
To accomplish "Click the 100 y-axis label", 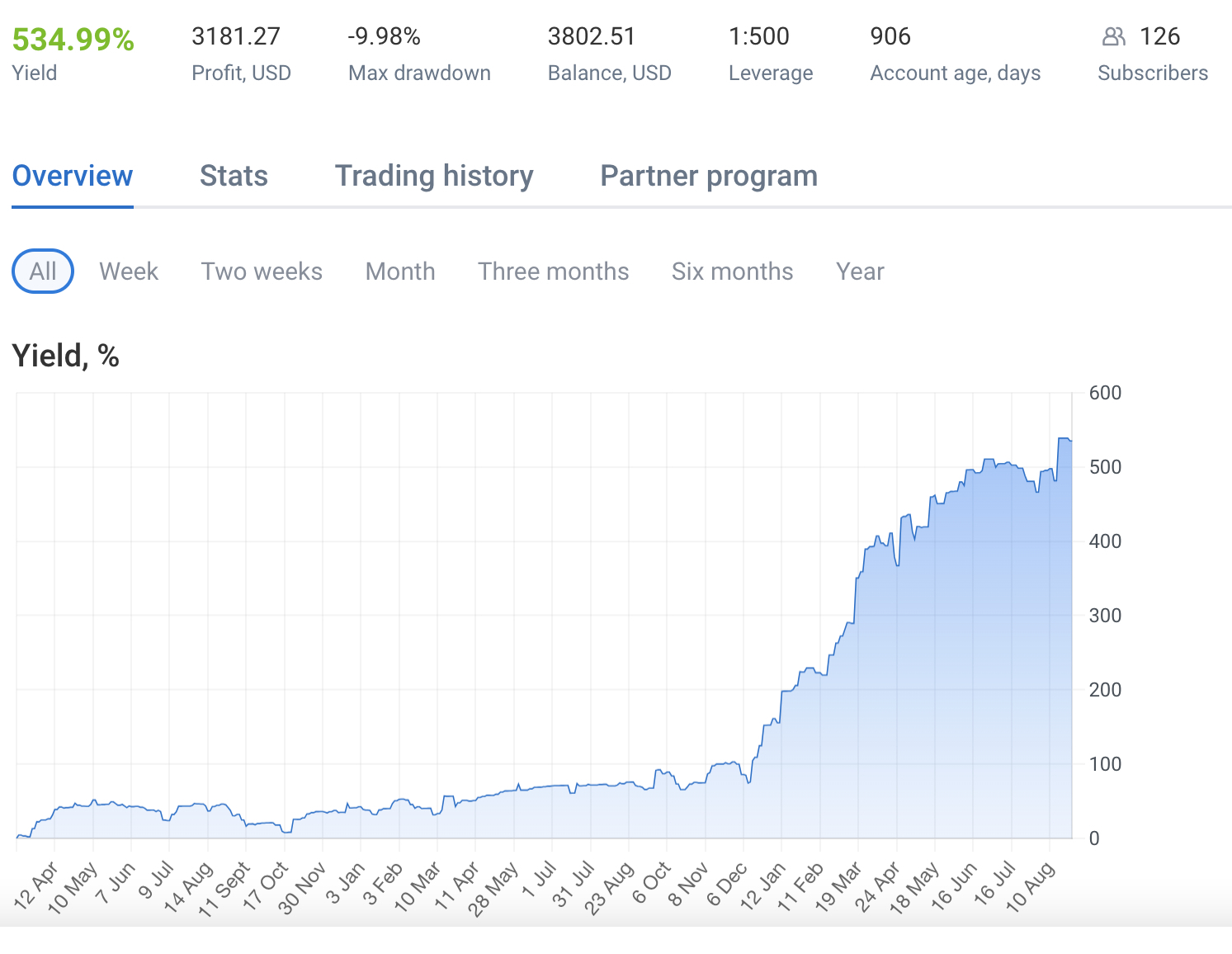I will (x=1105, y=764).
